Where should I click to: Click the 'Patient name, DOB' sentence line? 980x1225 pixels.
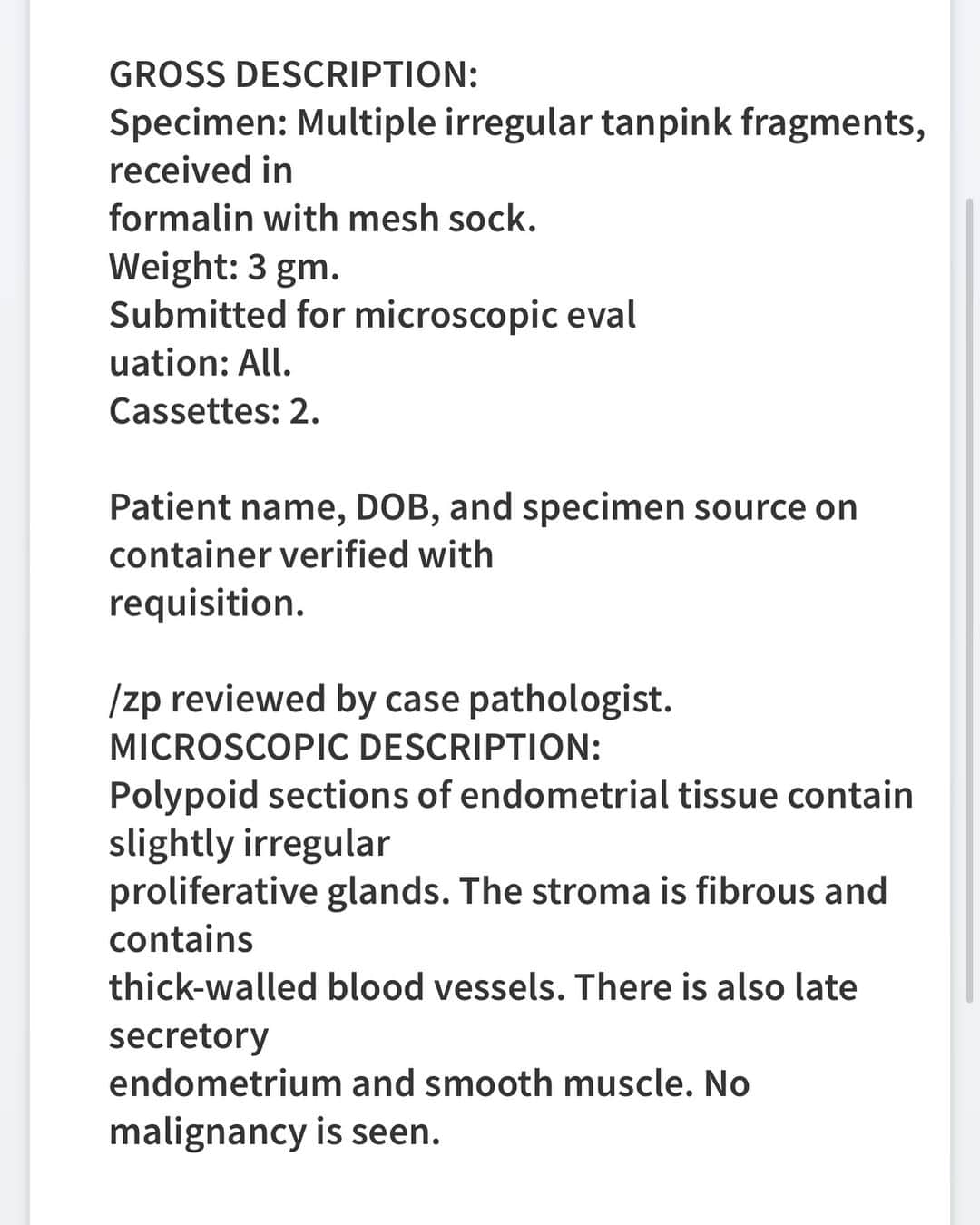coord(483,508)
